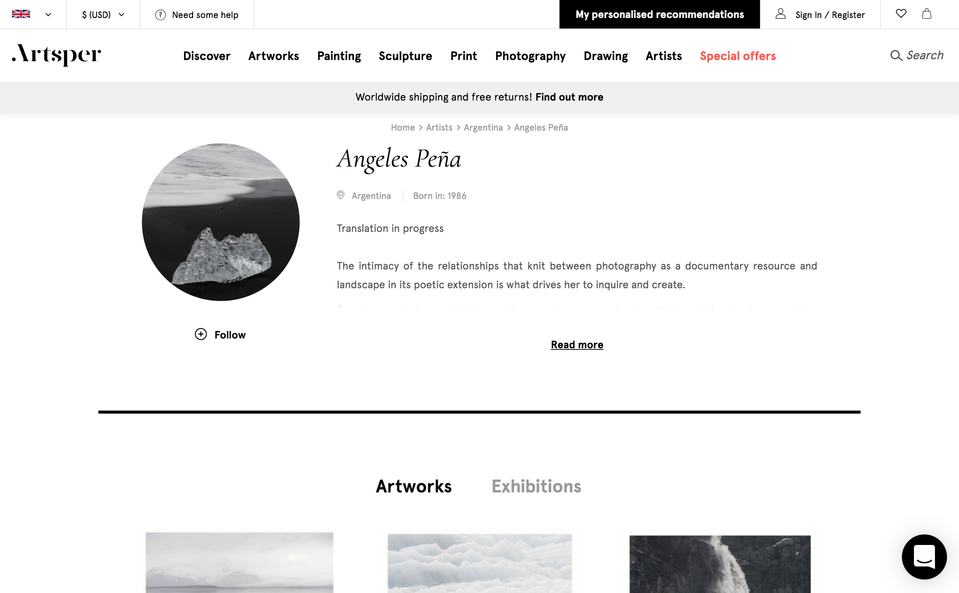The width and height of the screenshot is (959, 593).
Task: Click the user account icon
Action: (780, 13)
